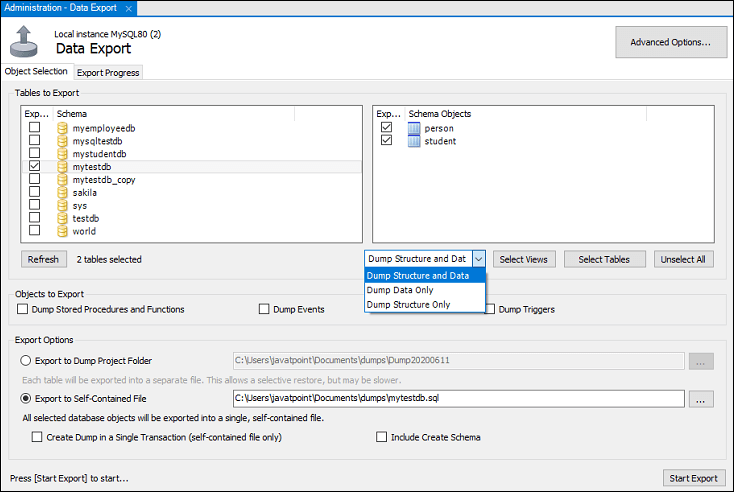The height and width of the screenshot is (492, 734).
Task: Select the myemployeedb database icon
Action: (63, 129)
